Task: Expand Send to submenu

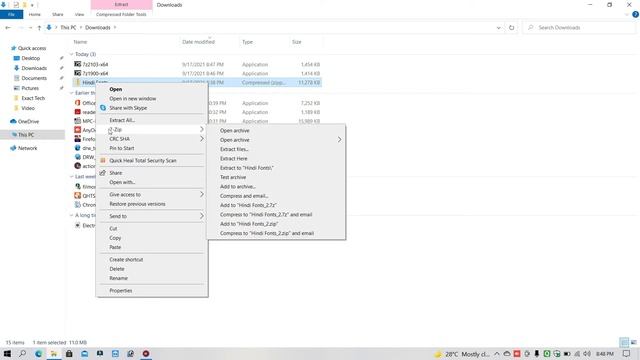Action: [x=202, y=216]
